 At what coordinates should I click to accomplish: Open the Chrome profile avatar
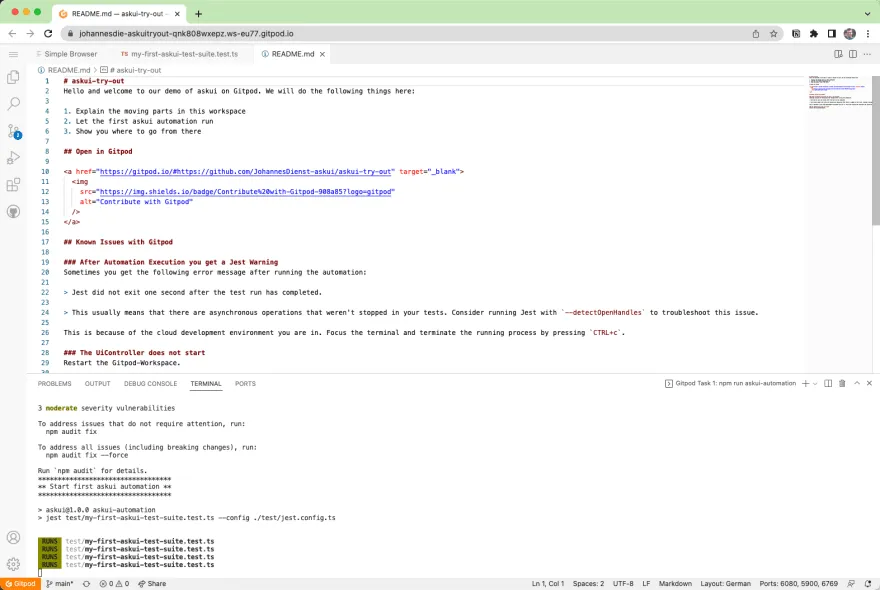(850, 34)
